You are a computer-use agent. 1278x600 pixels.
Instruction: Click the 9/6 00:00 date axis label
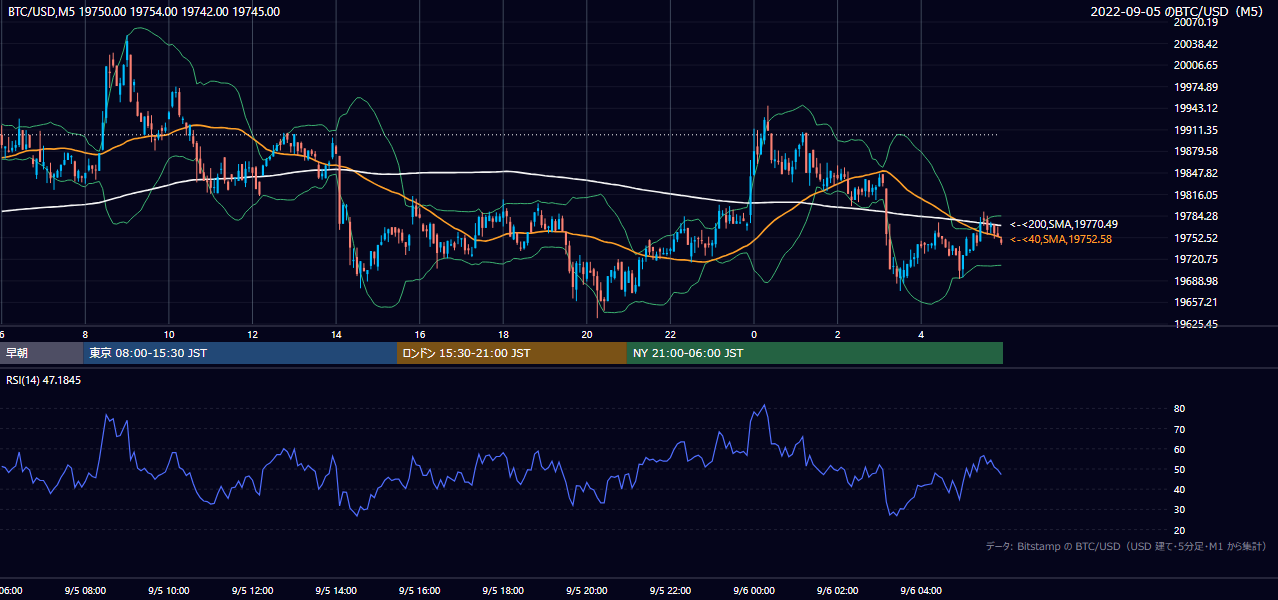click(754, 590)
